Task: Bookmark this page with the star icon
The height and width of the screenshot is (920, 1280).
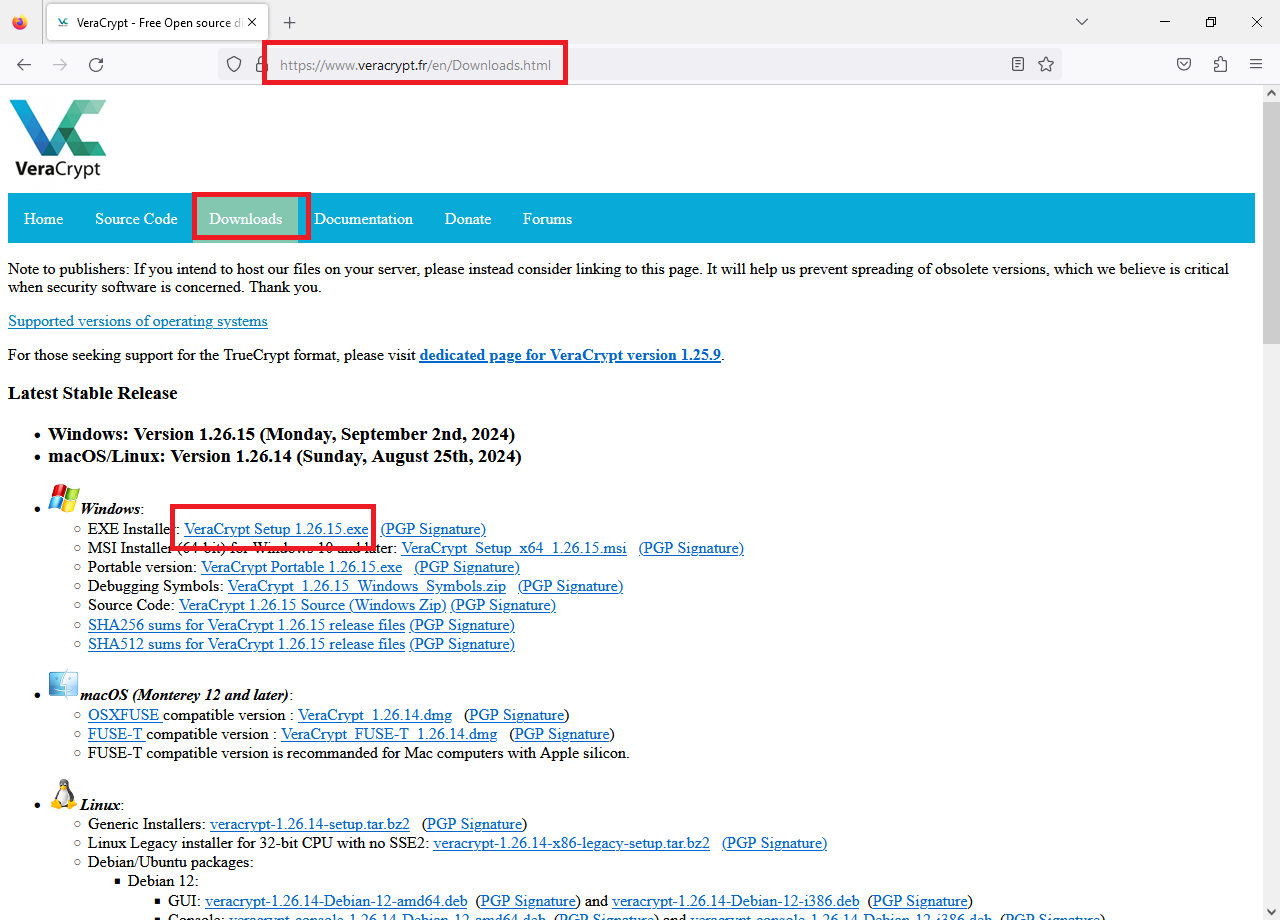Action: click(x=1046, y=64)
